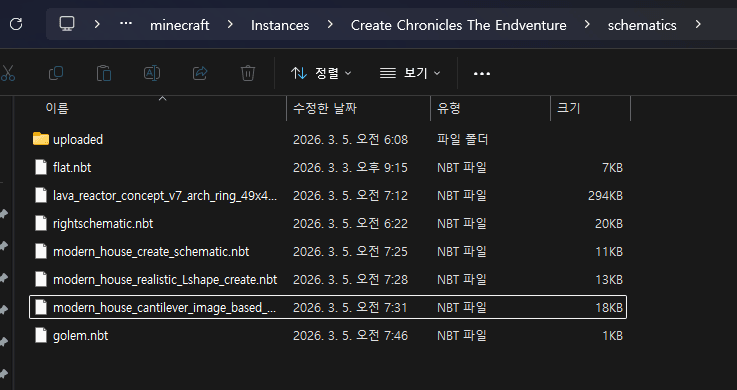Select modern_house_realistic_Lshape_create.nbt

328,280
